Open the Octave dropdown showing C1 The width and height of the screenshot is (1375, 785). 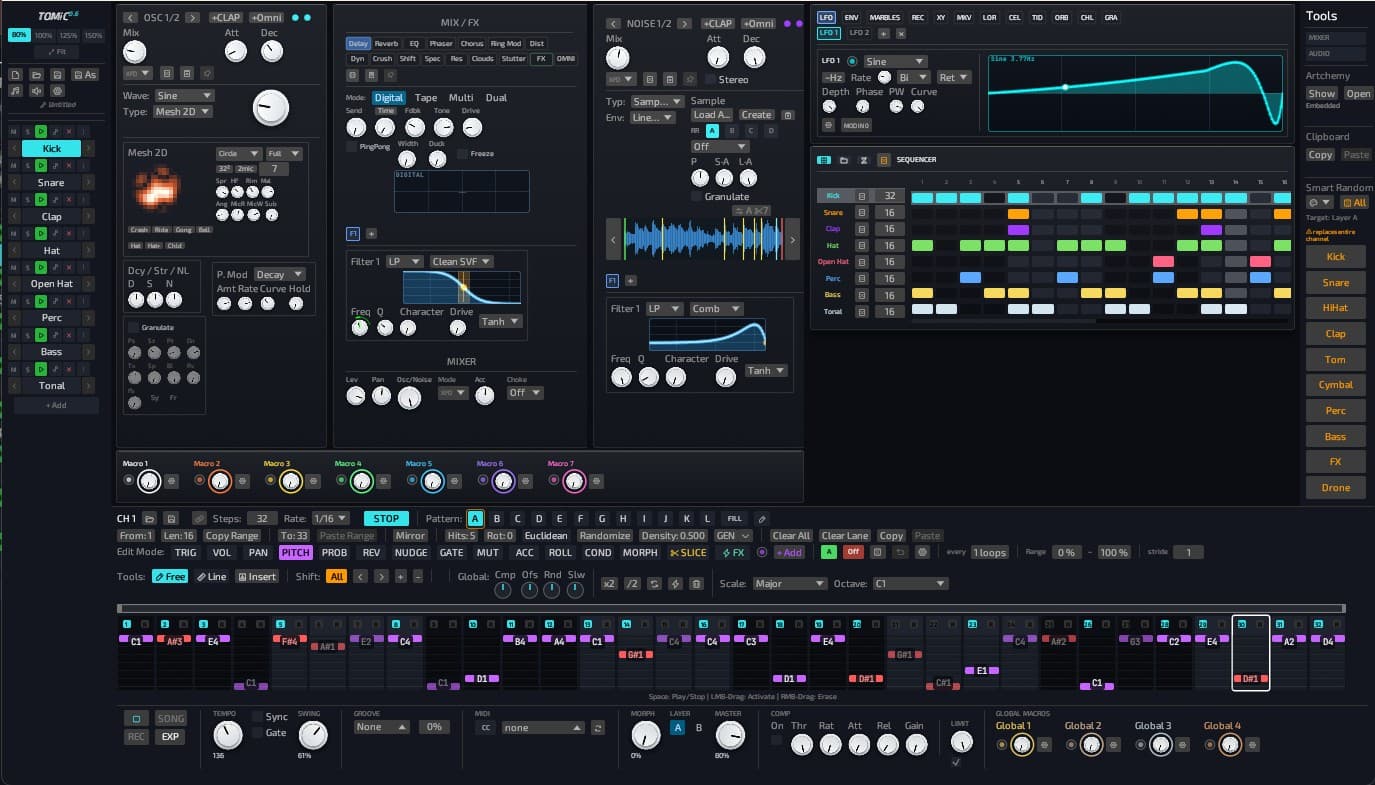pyautogui.click(x=910, y=584)
